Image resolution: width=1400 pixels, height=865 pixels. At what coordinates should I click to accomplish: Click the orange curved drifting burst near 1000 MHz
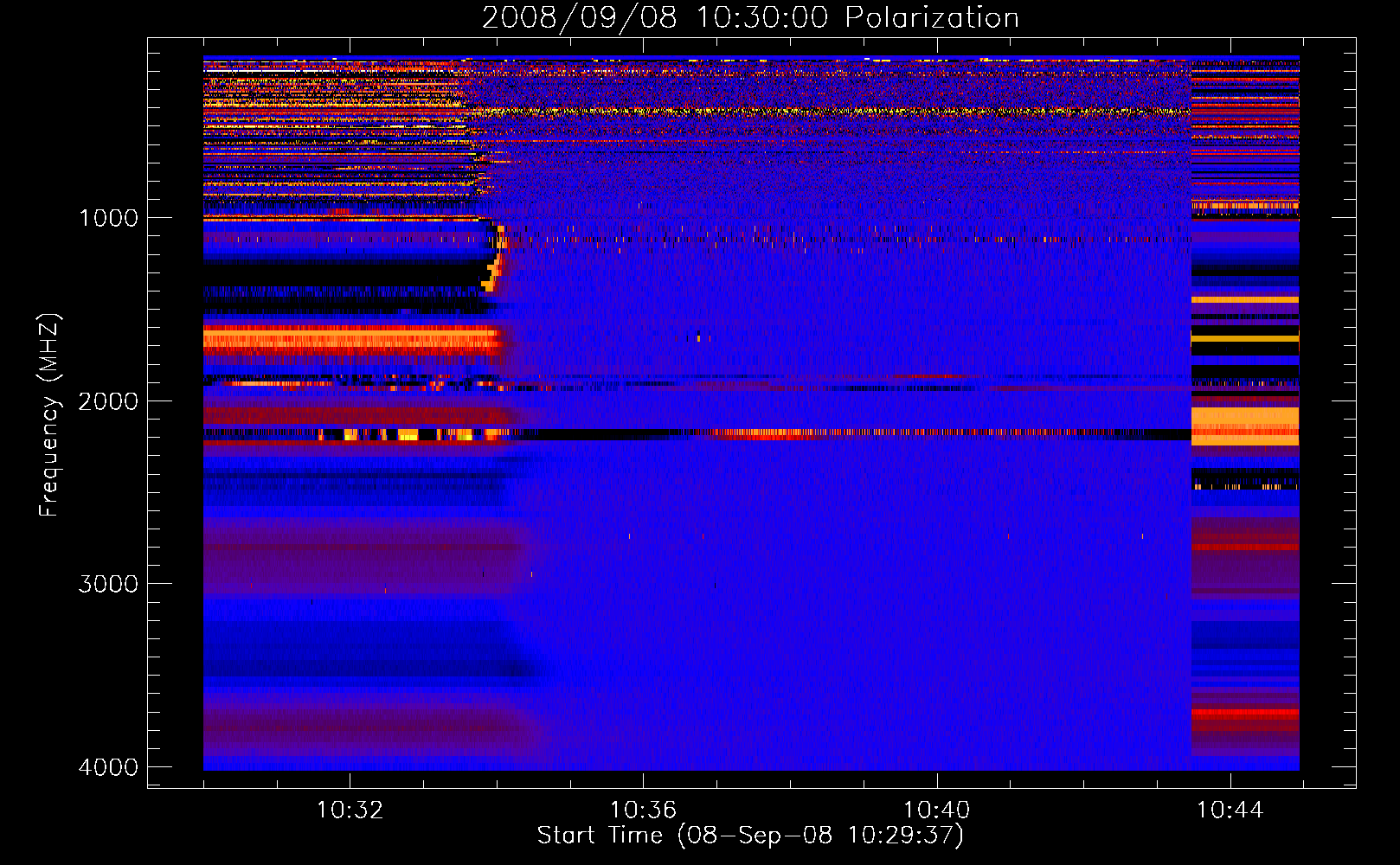[x=494, y=258]
